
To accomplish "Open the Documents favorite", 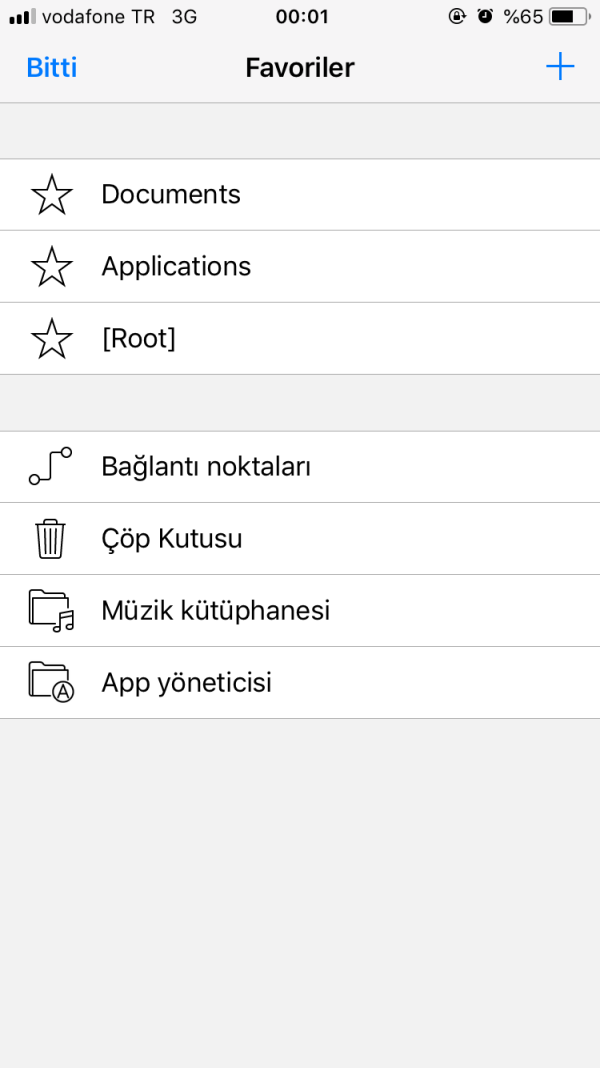I will coord(171,194).
